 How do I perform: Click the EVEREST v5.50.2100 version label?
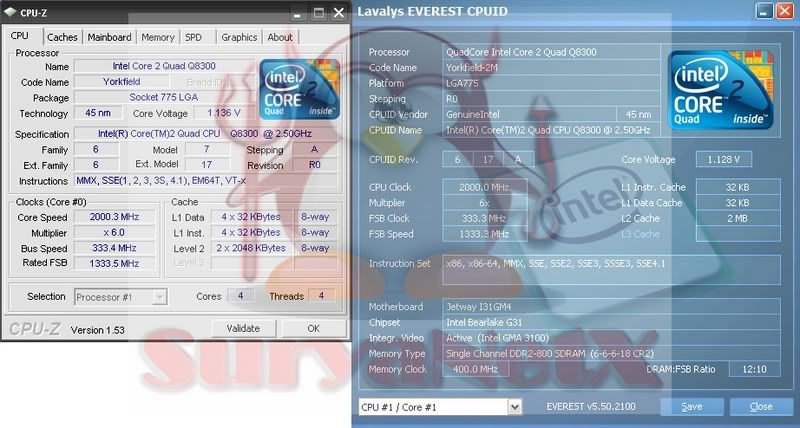pos(591,407)
